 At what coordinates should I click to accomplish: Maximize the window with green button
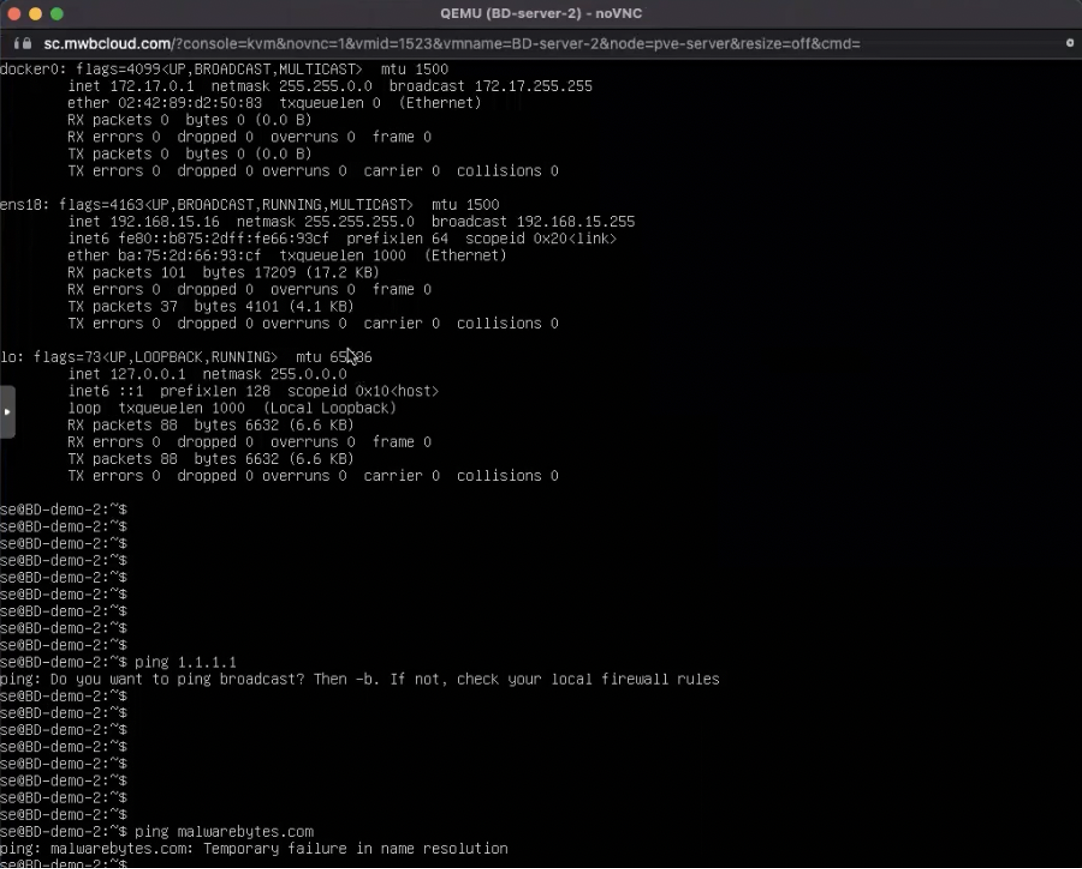(56, 14)
